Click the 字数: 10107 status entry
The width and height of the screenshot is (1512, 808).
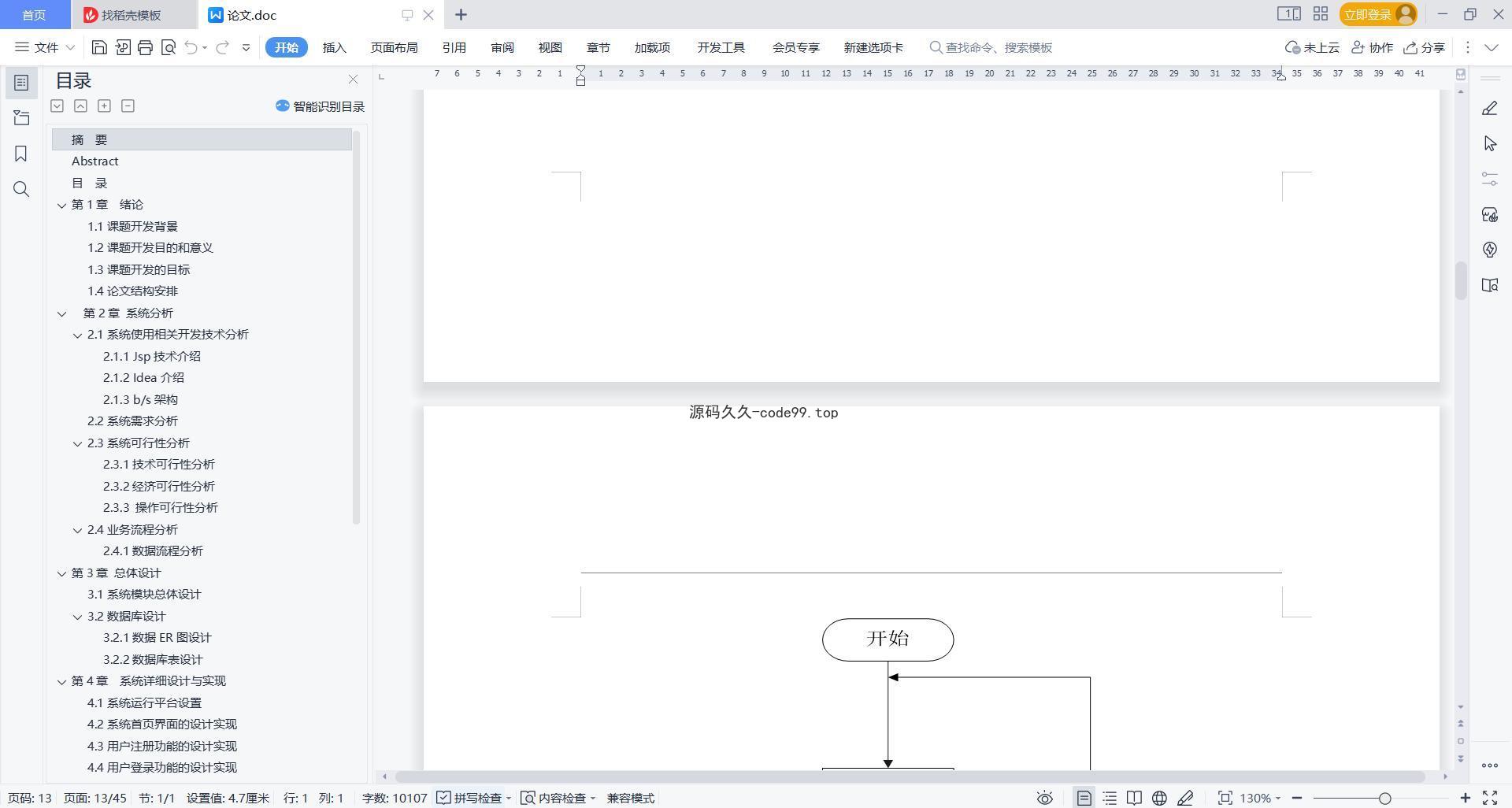[x=395, y=798]
